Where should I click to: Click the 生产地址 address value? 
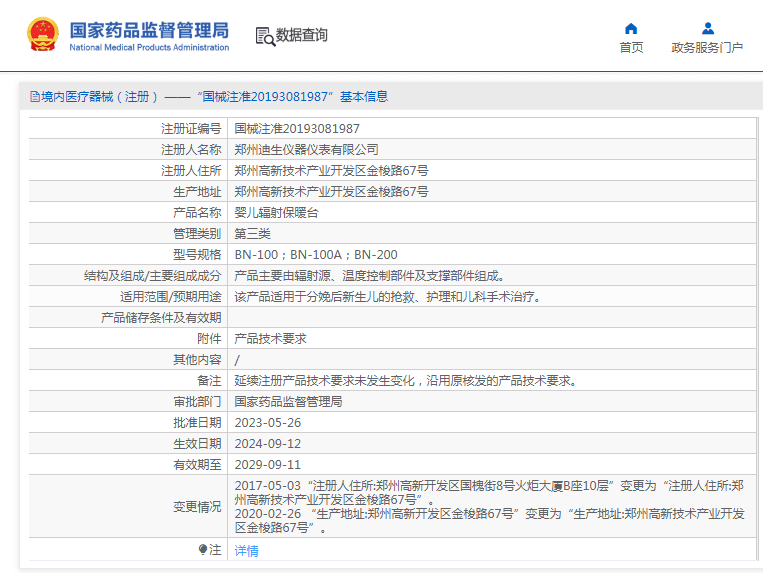click(331, 191)
